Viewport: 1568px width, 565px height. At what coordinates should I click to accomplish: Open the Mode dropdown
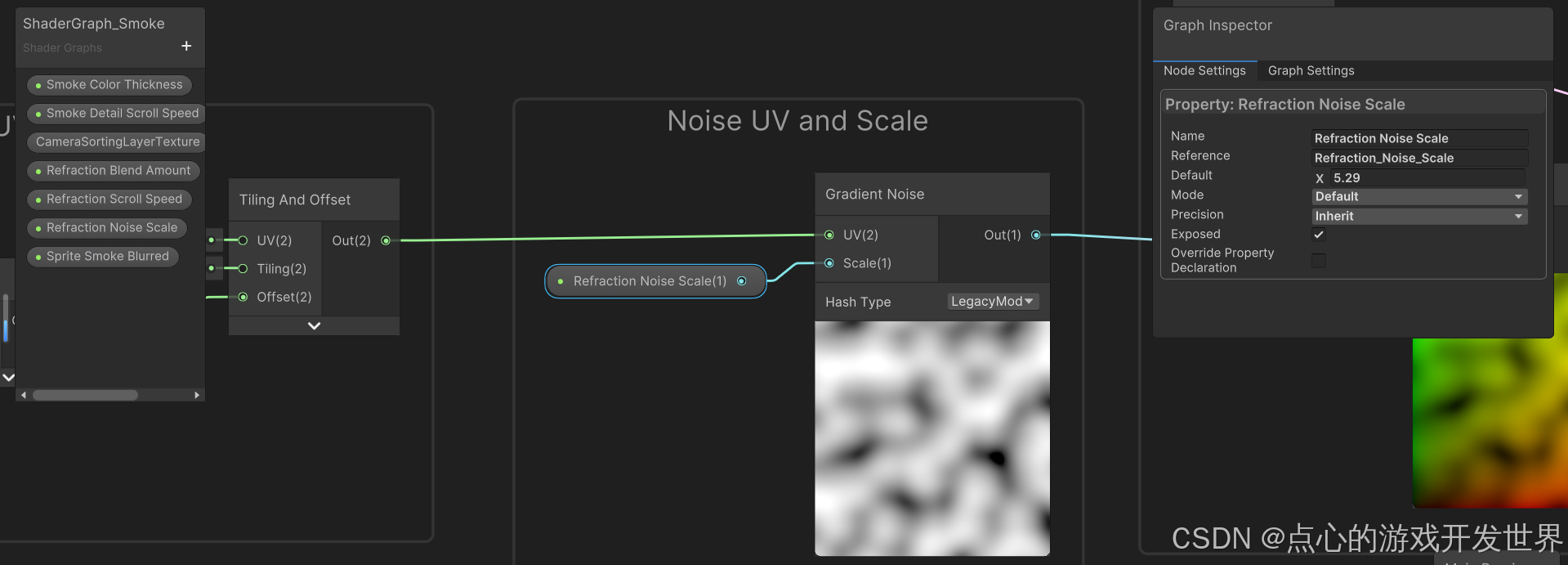click(x=1419, y=196)
